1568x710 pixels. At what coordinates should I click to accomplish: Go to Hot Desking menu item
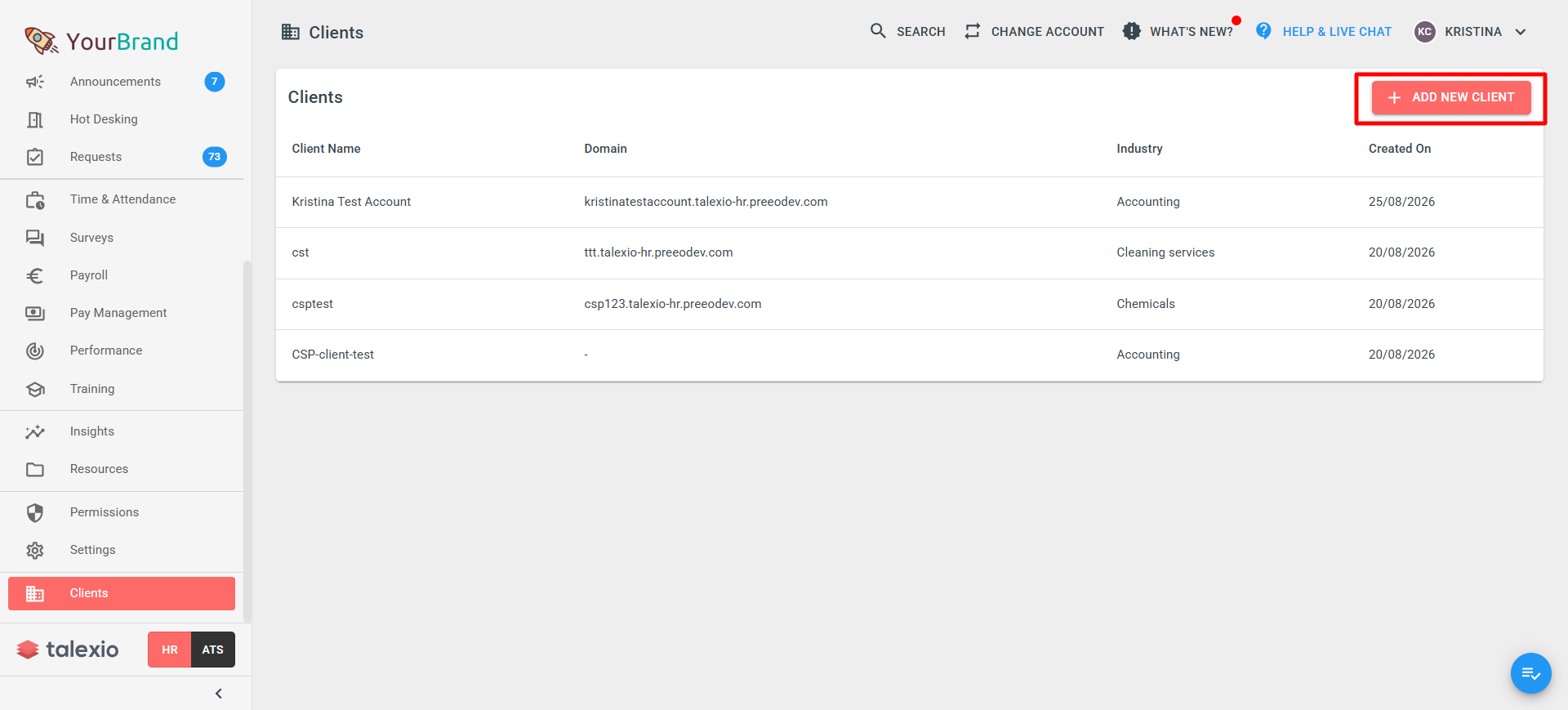[122, 119]
